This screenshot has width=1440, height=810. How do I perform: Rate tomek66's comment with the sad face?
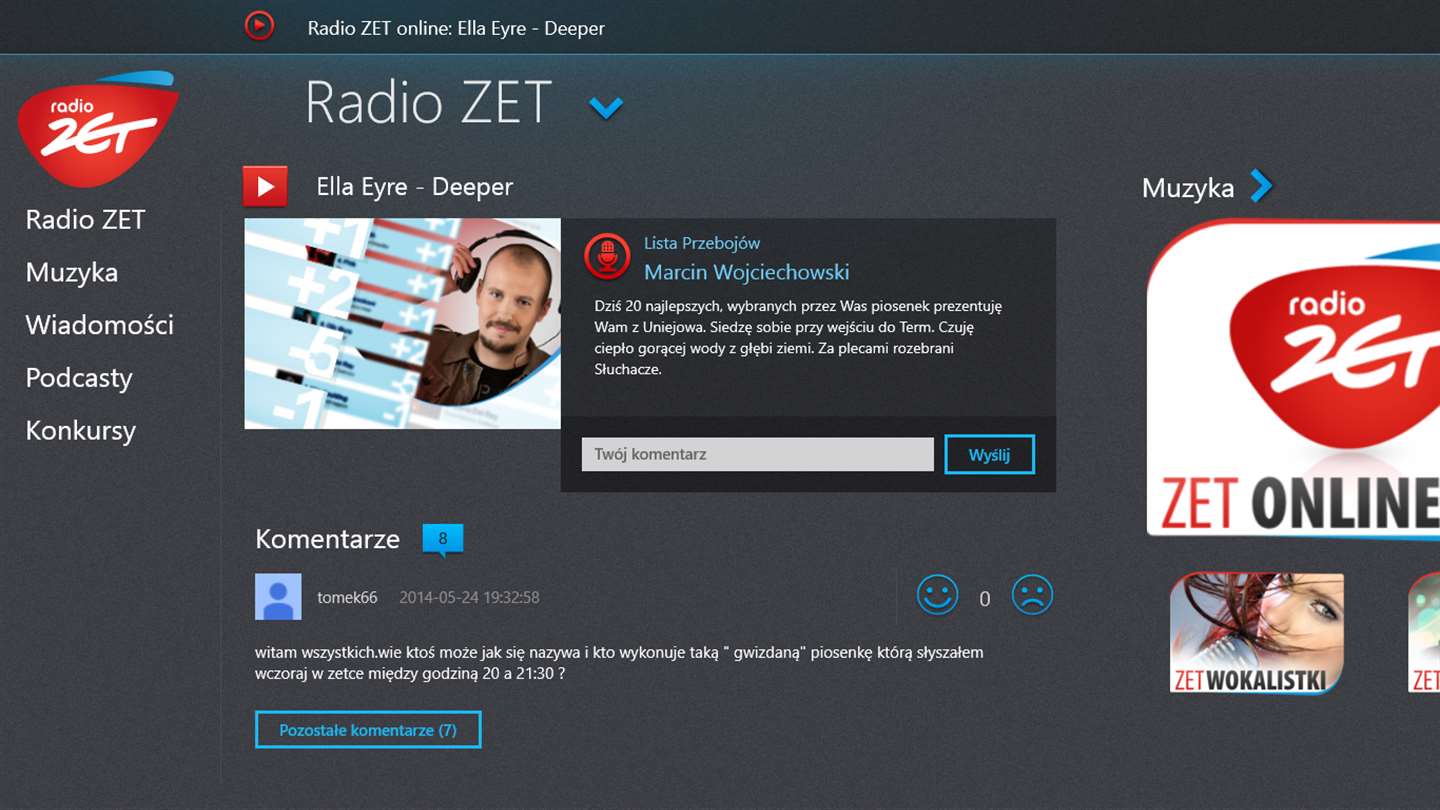[x=1032, y=596]
